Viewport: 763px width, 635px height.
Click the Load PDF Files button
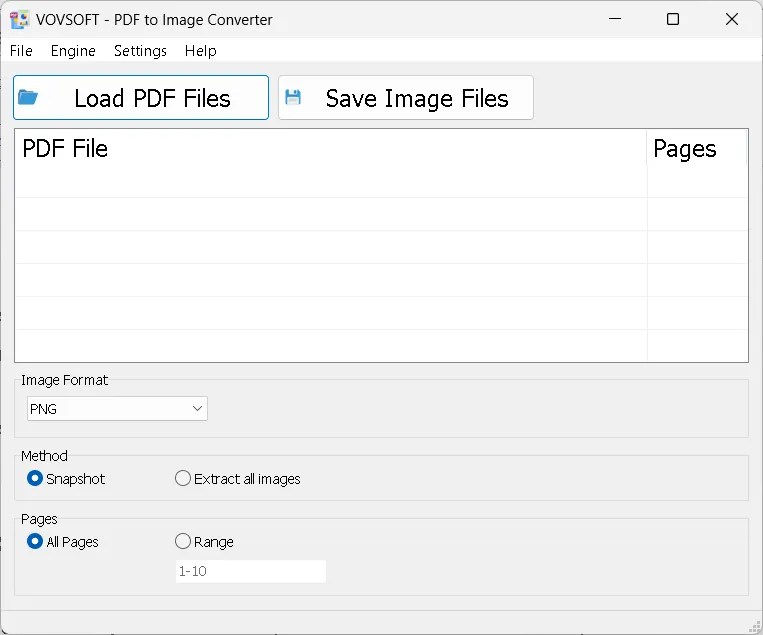(141, 97)
